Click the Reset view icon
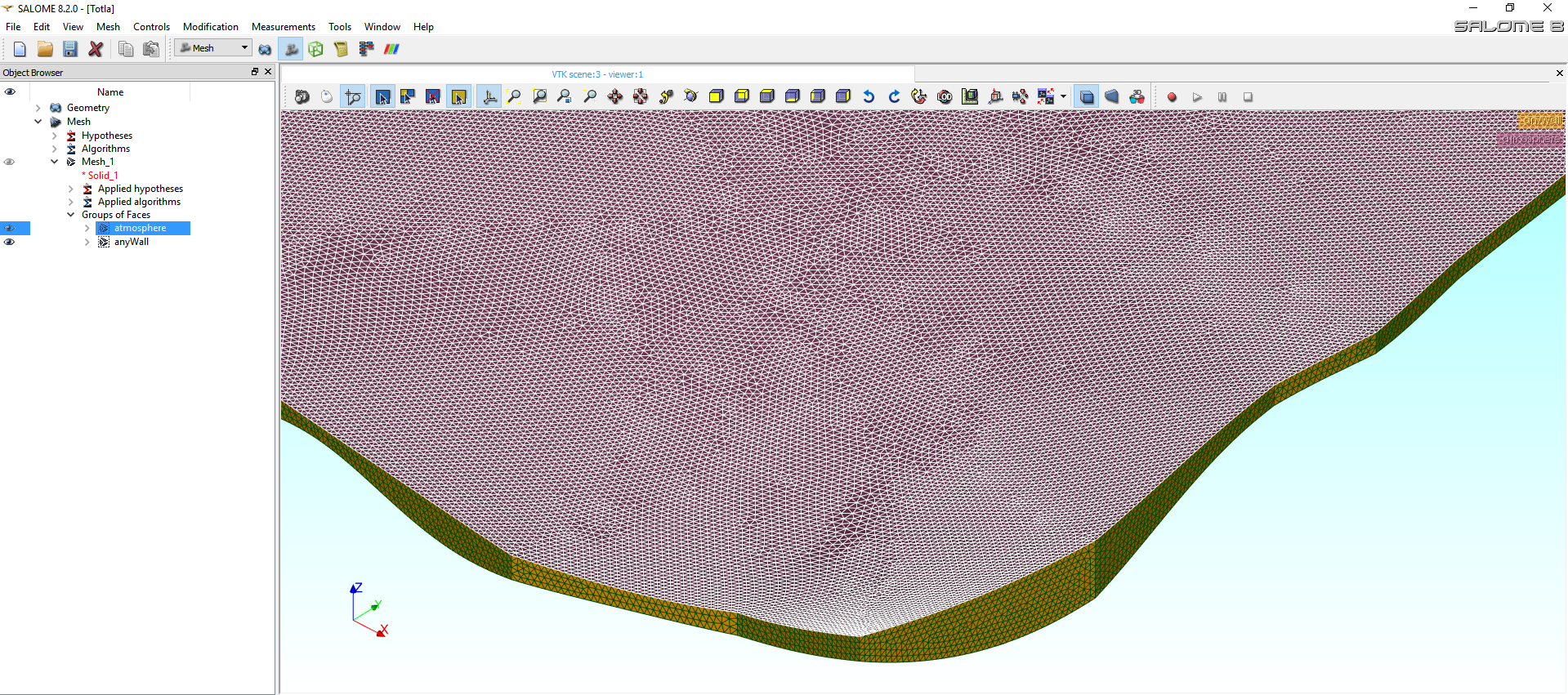Viewport: 1568px width, 695px height. 919,96
